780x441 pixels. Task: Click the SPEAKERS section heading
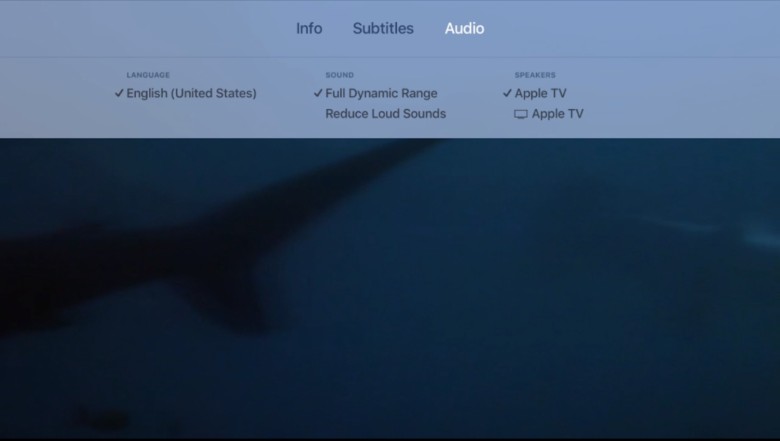tap(535, 75)
